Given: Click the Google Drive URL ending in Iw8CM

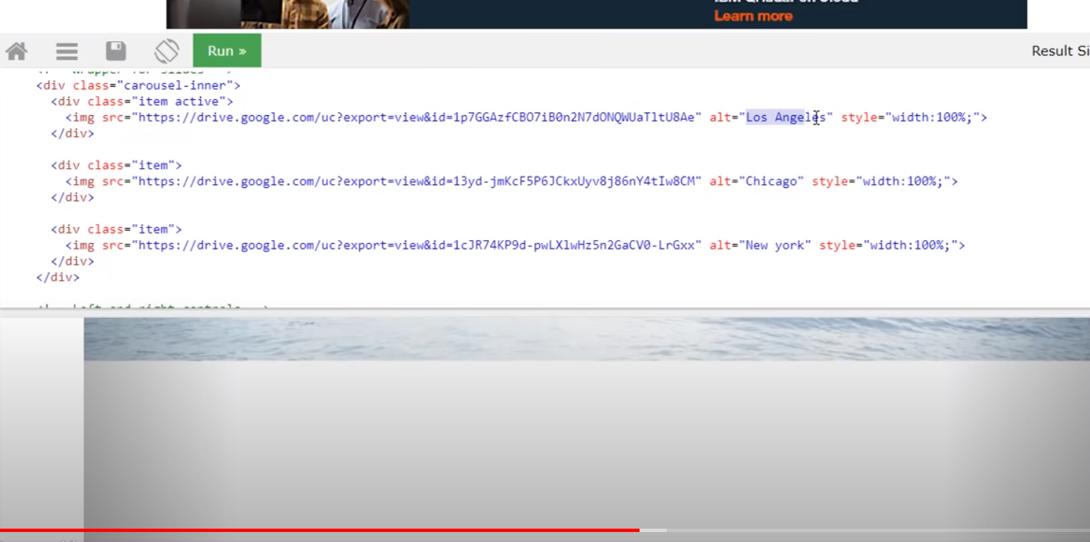Looking at the screenshot, I should pyautogui.click(x=416, y=181).
